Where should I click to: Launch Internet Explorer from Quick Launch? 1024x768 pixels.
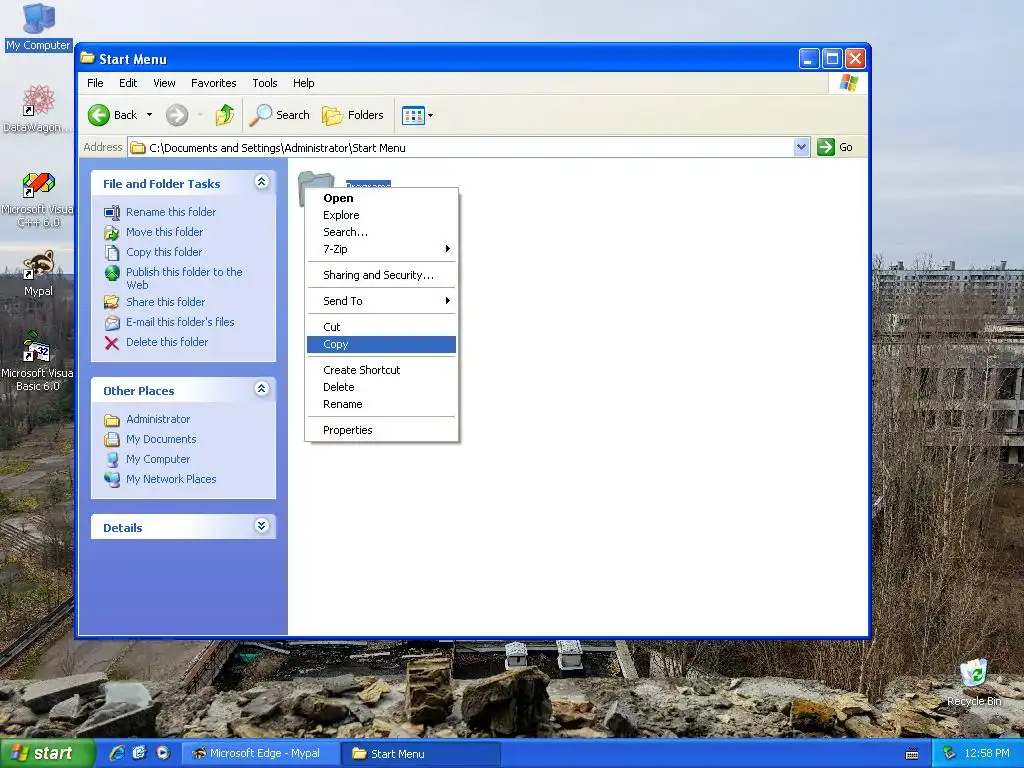pyautogui.click(x=117, y=753)
